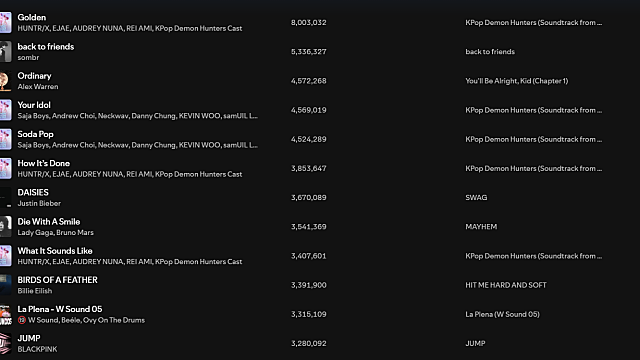Open the MAYHEM album link
Viewport: 640px width, 360px height.
tap(481, 227)
